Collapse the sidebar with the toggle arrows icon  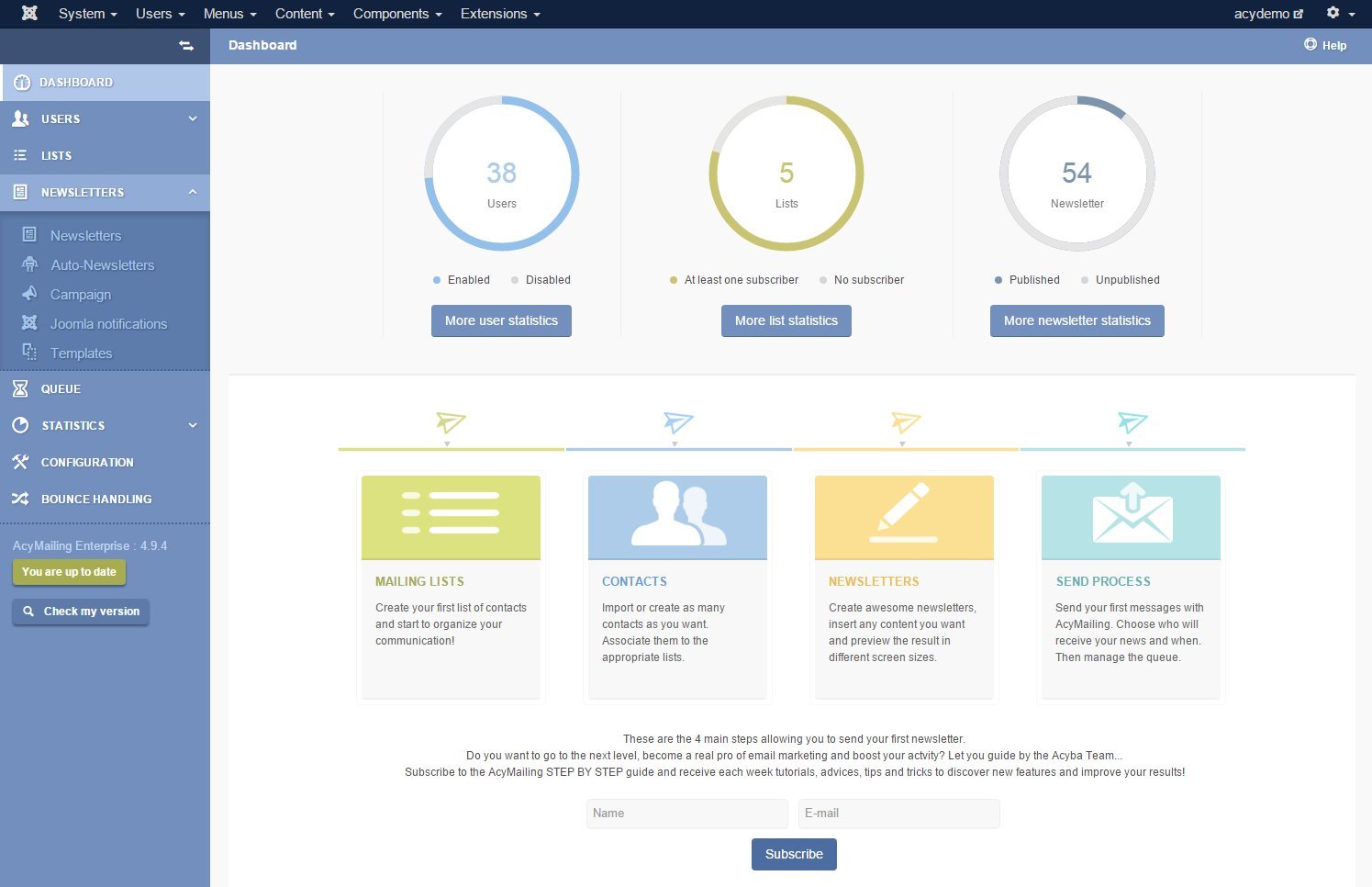[186, 45]
